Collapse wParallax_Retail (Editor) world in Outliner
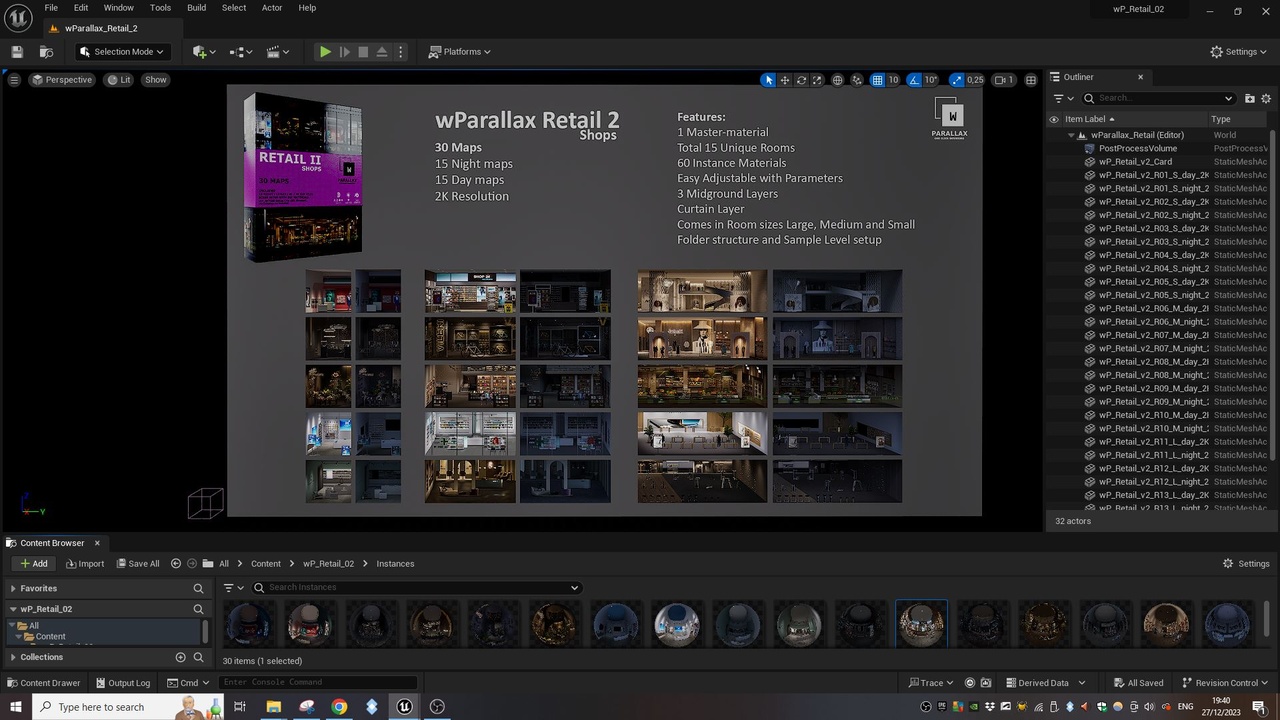Viewport: 1280px width, 720px height. coord(1071,135)
